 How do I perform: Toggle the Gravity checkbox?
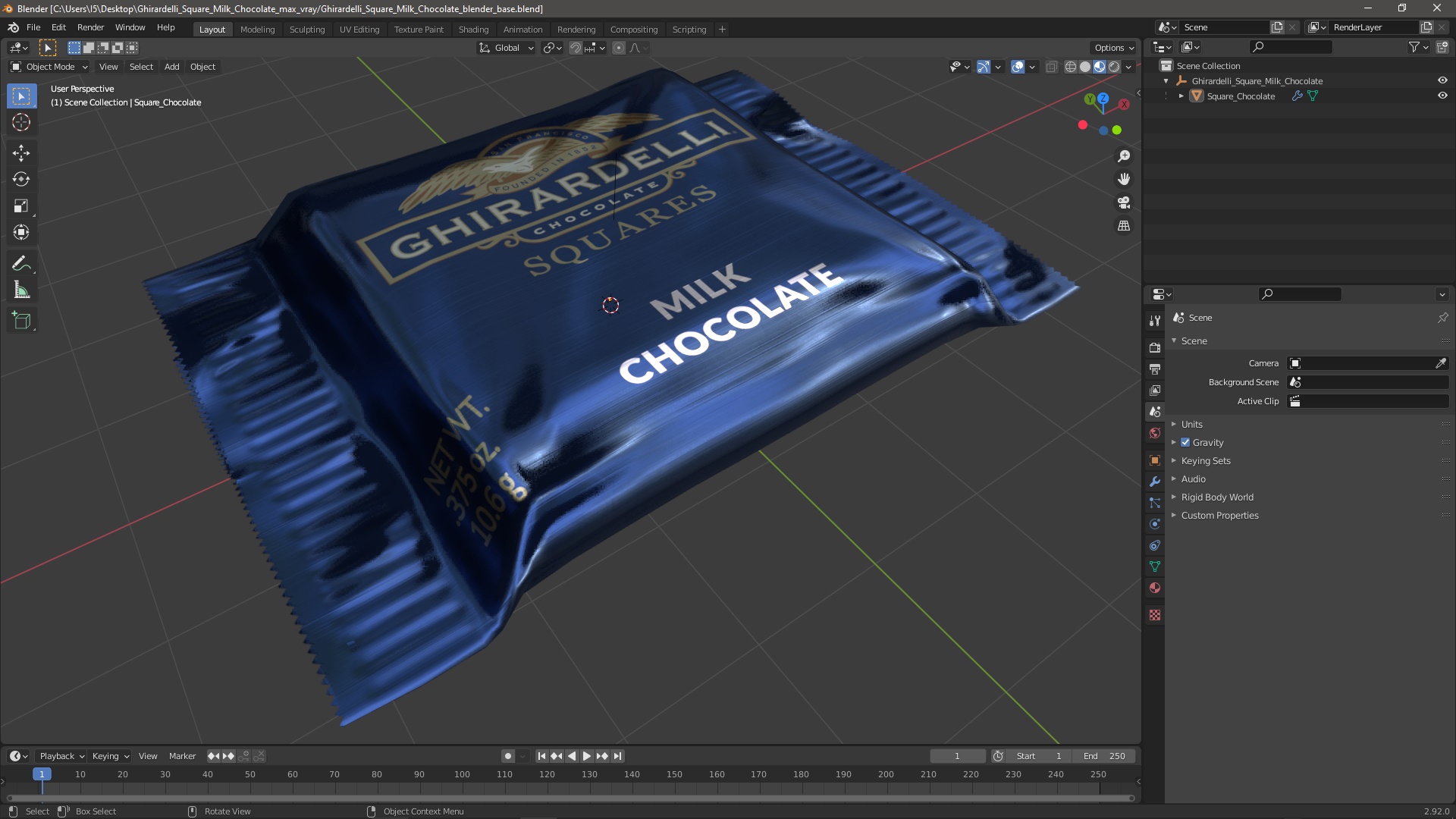[1185, 443]
